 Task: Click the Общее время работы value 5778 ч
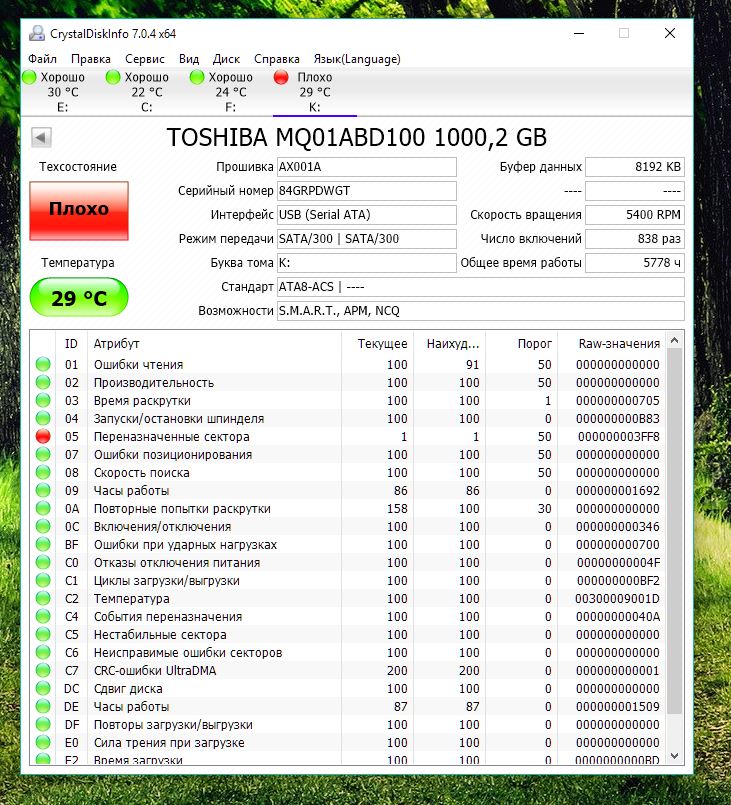coord(635,263)
